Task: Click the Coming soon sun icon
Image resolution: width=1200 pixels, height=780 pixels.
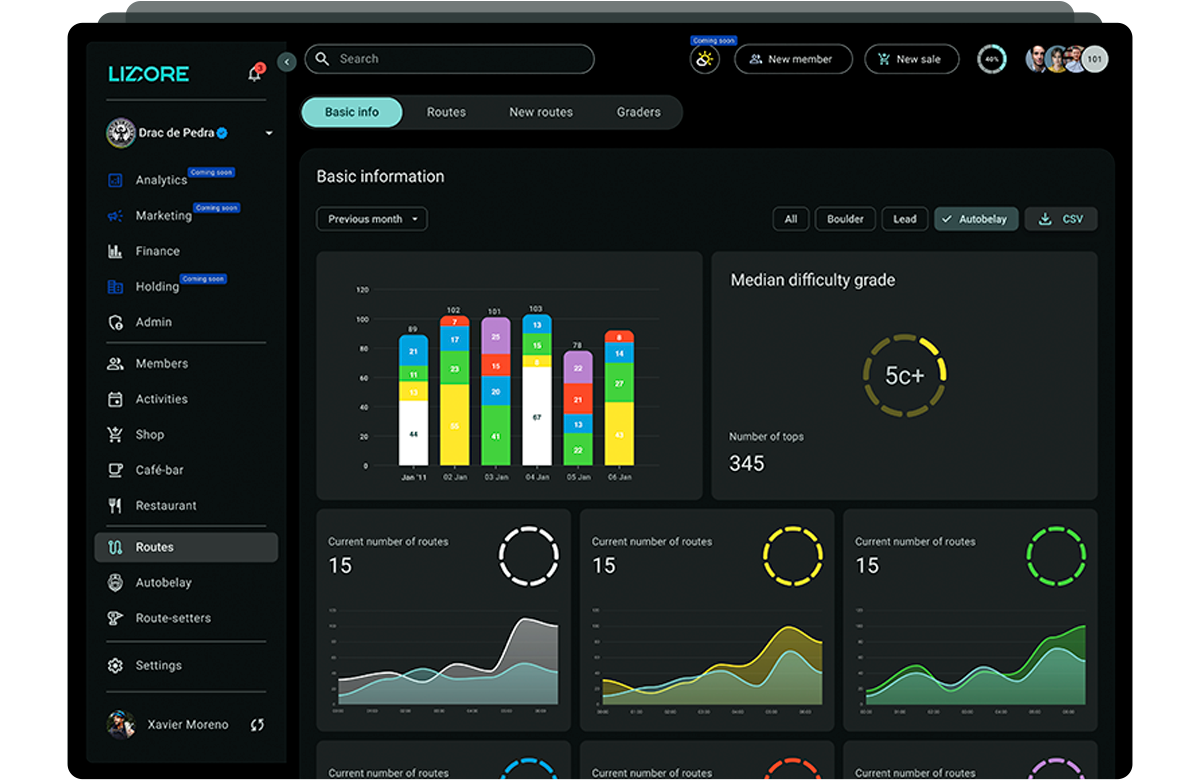Action: coord(705,60)
